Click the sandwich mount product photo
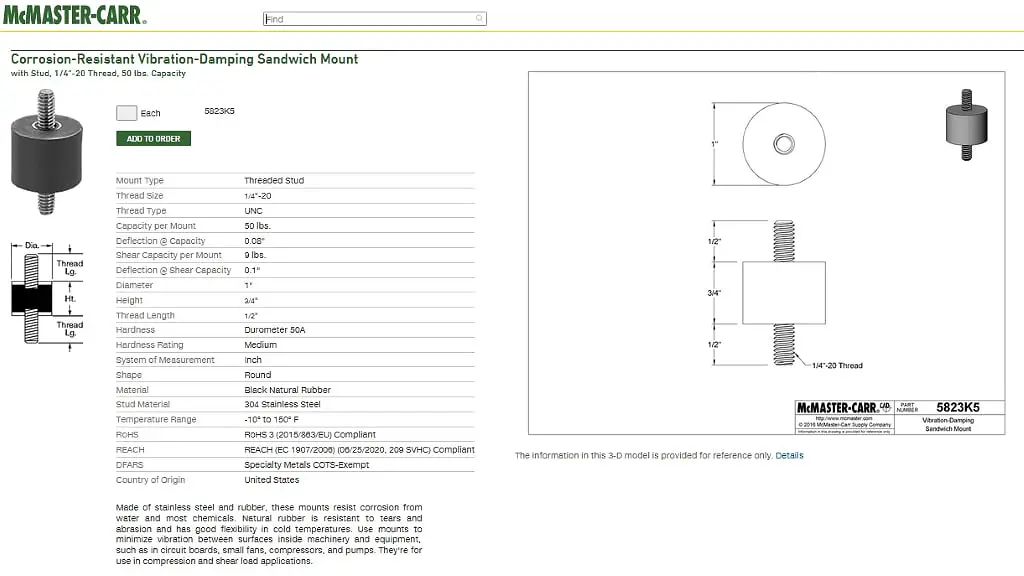The width and height of the screenshot is (1024, 576). [46, 153]
